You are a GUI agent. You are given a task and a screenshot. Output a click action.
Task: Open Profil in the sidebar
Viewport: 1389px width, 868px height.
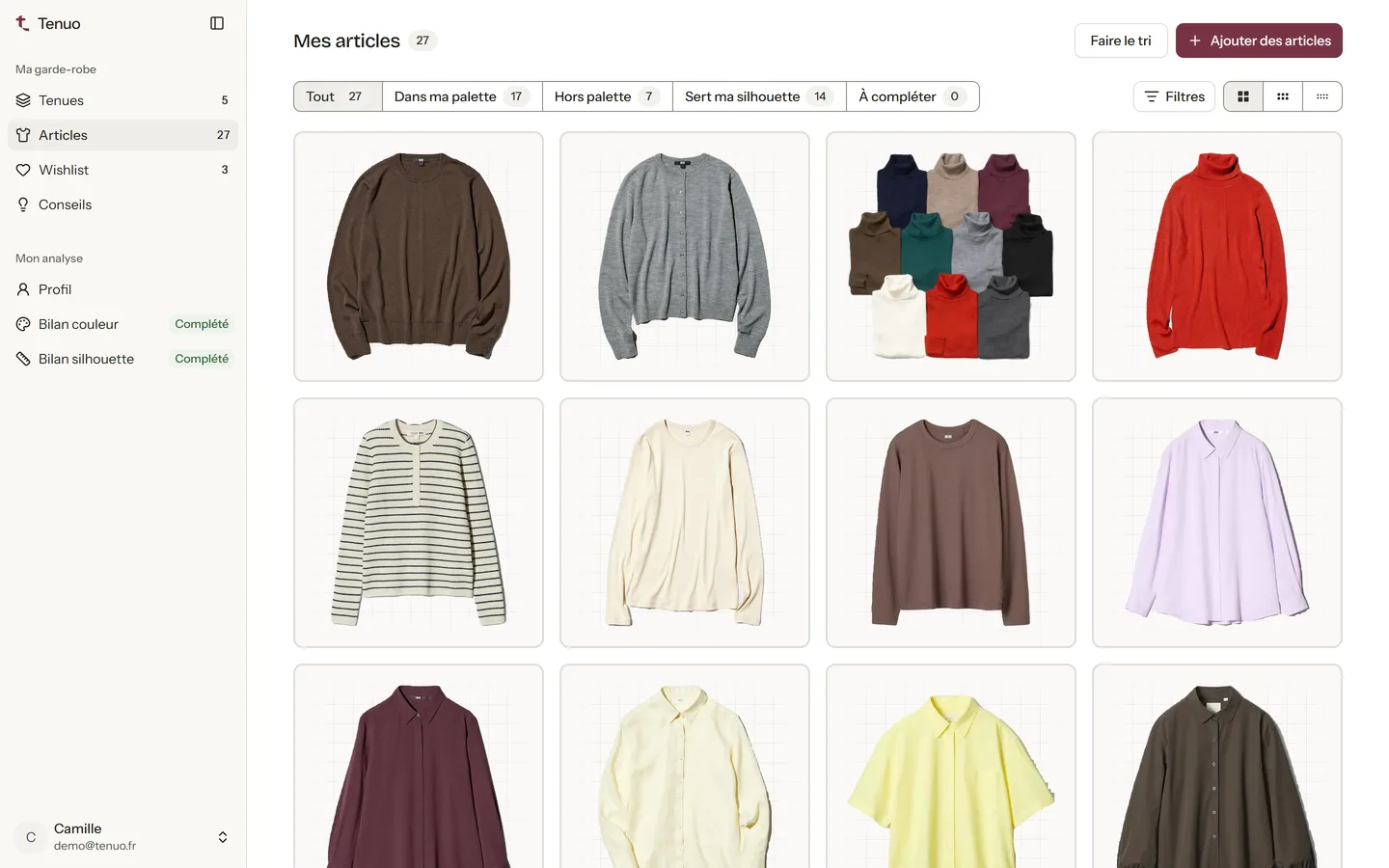(123, 289)
